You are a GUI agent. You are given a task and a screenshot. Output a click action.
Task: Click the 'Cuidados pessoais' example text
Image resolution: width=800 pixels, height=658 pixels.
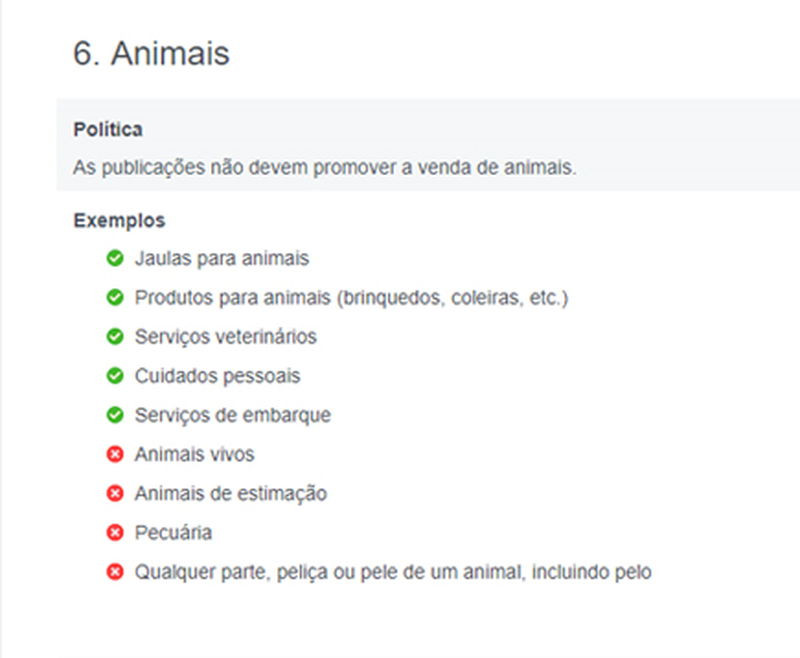[x=217, y=376]
